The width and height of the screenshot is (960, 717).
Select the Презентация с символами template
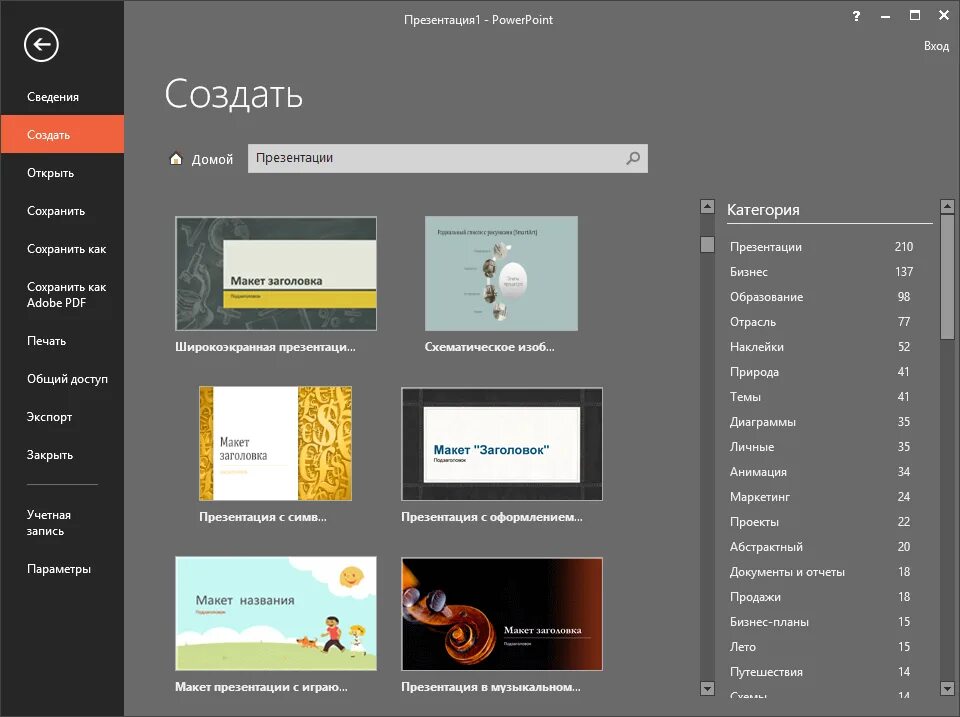click(x=275, y=443)
